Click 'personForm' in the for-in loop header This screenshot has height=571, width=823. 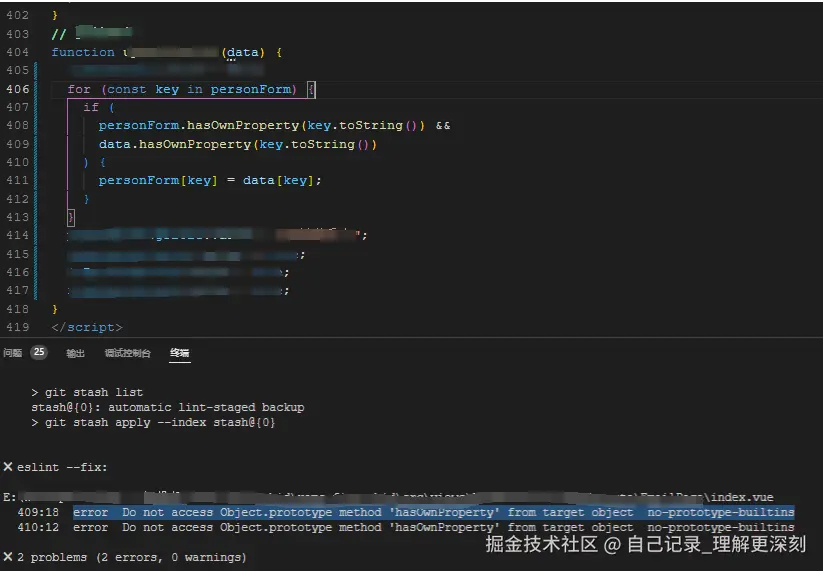coord(250,89)
